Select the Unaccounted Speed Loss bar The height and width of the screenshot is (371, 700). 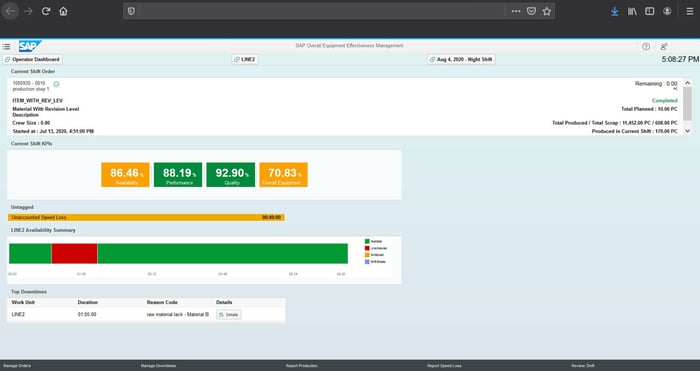(x=146, y=217)
